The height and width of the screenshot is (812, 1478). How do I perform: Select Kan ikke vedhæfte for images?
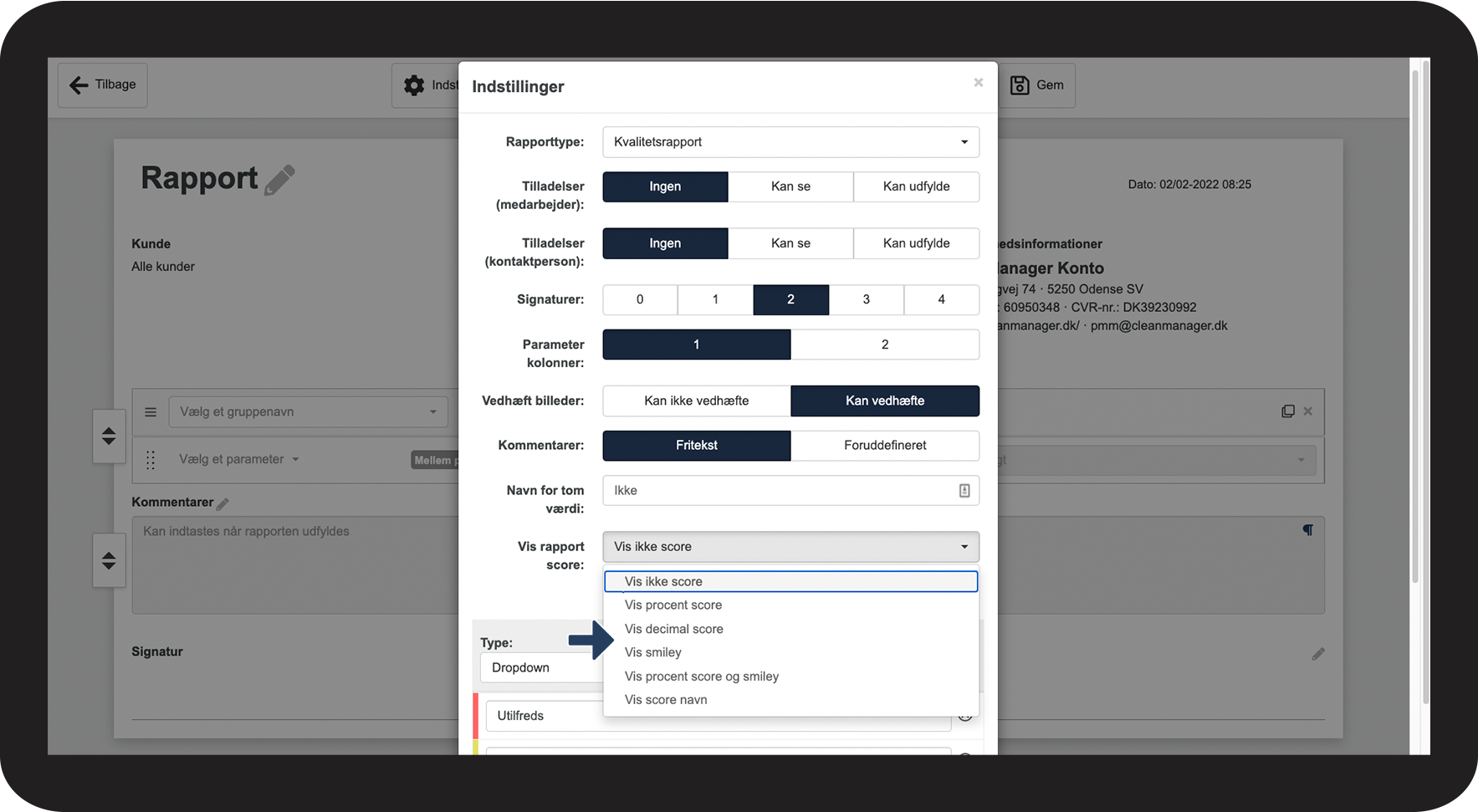[x=696, y=401]
